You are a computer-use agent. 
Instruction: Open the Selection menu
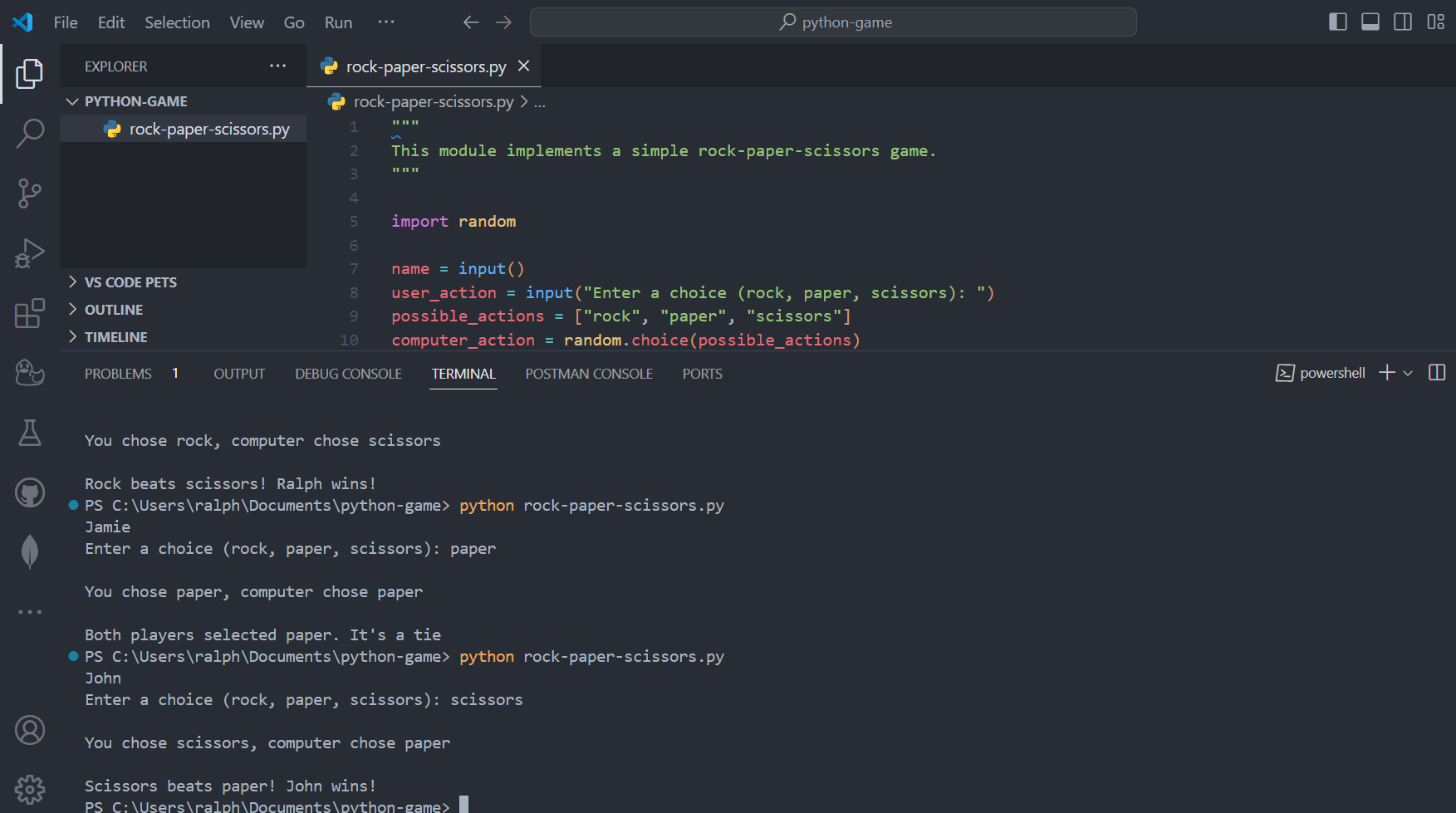point(177,22)
